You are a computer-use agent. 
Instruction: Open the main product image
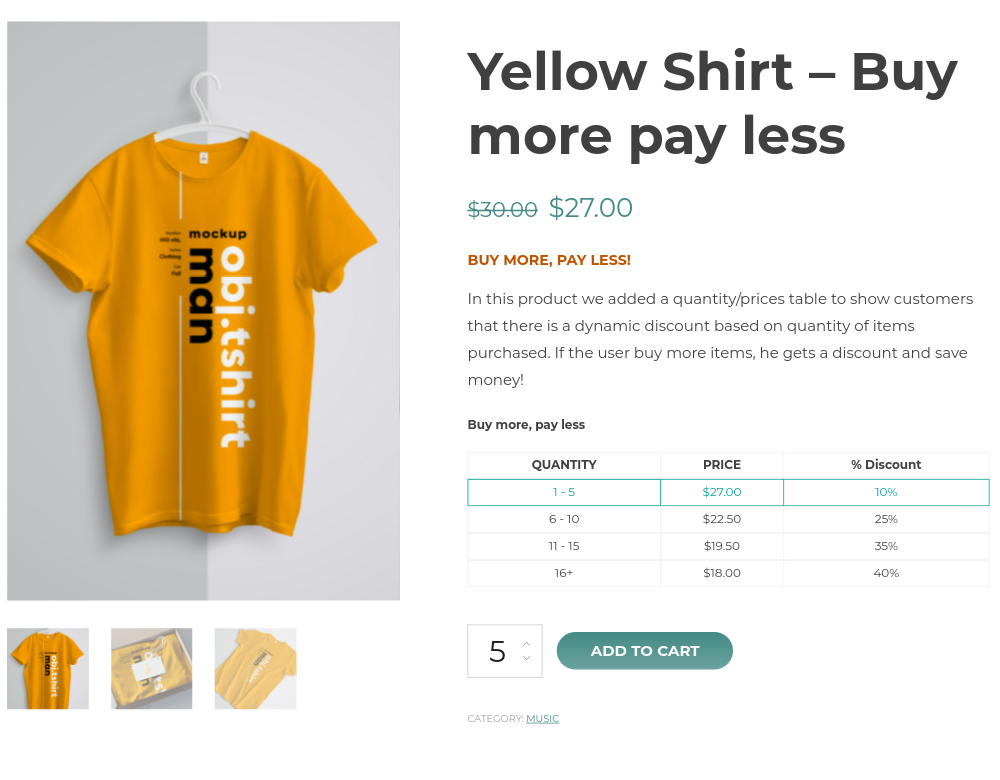coord(203,311)
